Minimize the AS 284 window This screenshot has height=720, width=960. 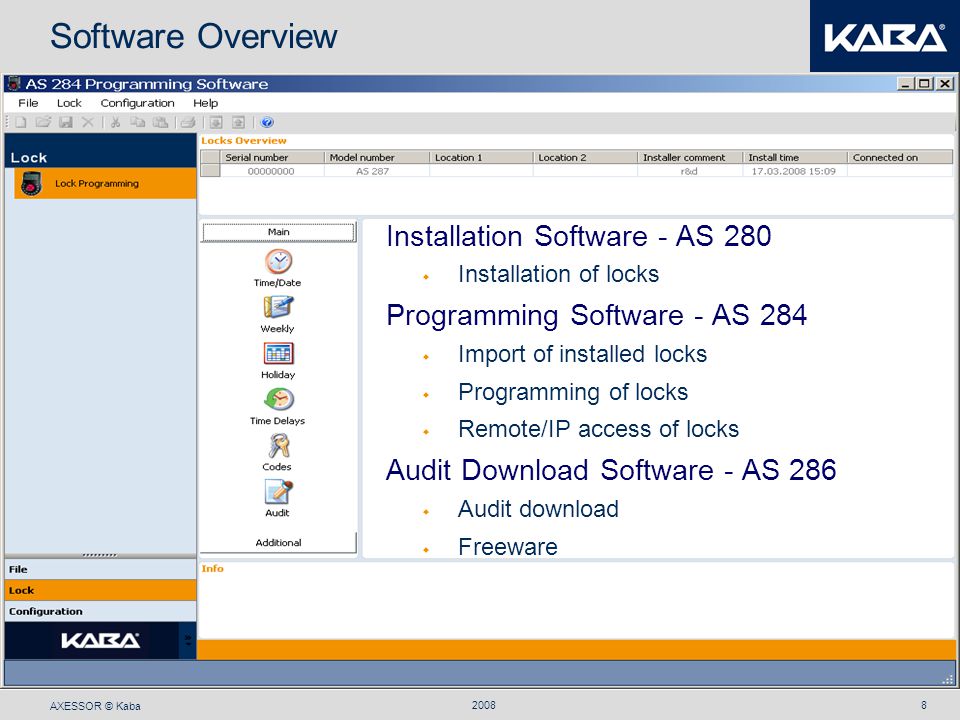[906, 84]
